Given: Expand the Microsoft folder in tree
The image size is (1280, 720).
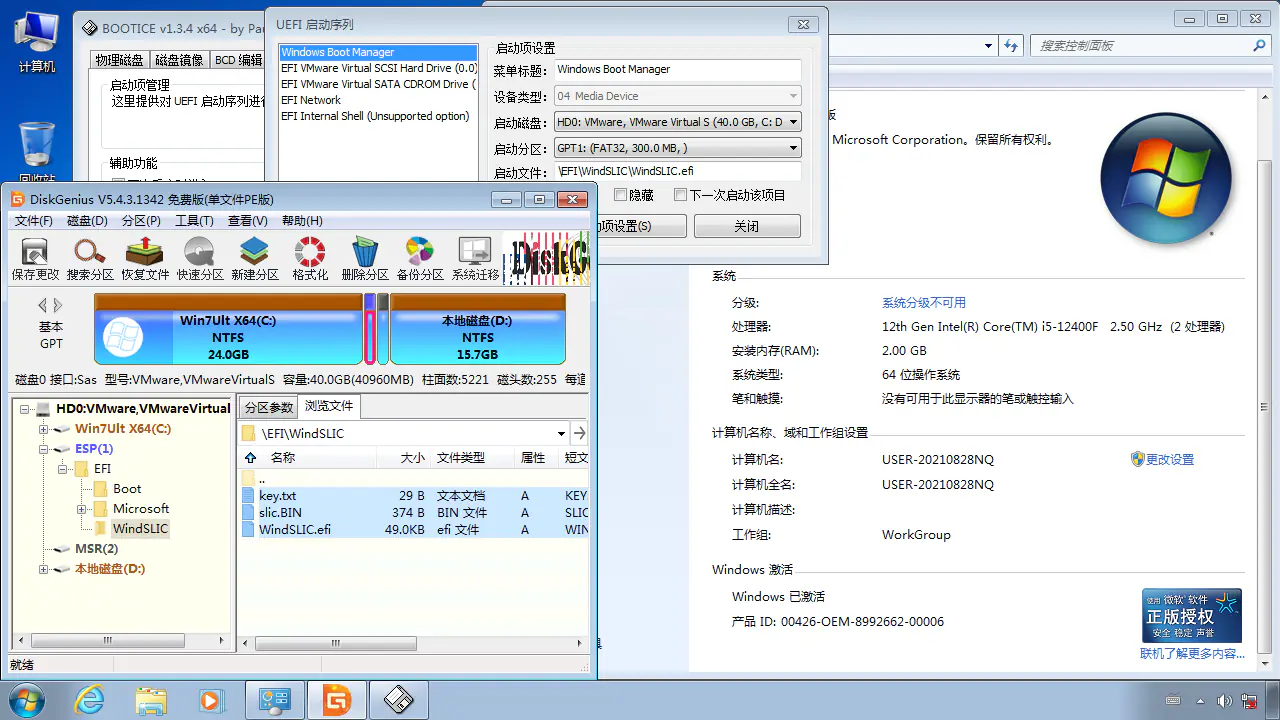Looking at the screenshot, I should (83, 509).
